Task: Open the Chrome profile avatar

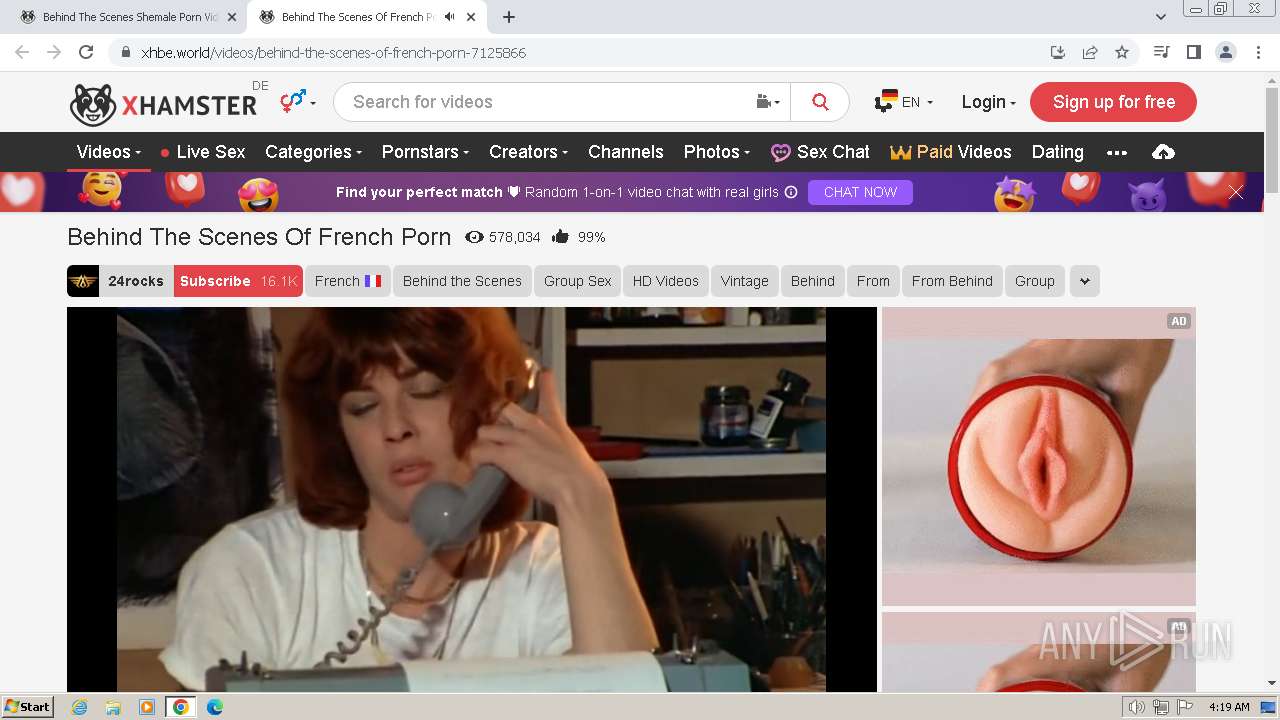Action: pos(1226,52)
